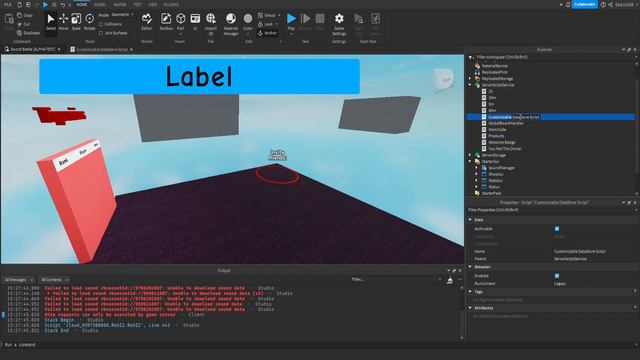Expand the ReplicatedStorage tree node
This screenshot has width=640, height=360.
pyautogui.click(x=470, y=78)
